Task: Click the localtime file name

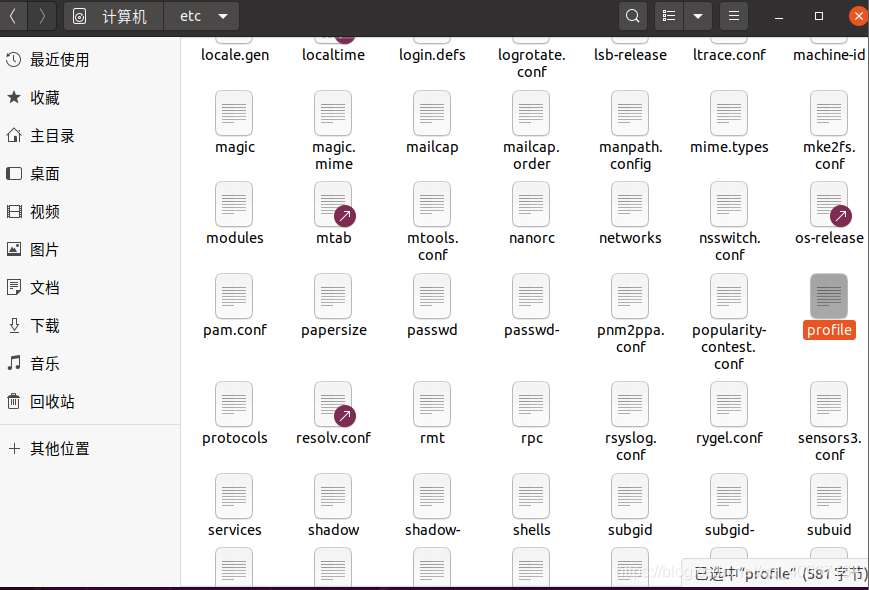Action: 334,55
